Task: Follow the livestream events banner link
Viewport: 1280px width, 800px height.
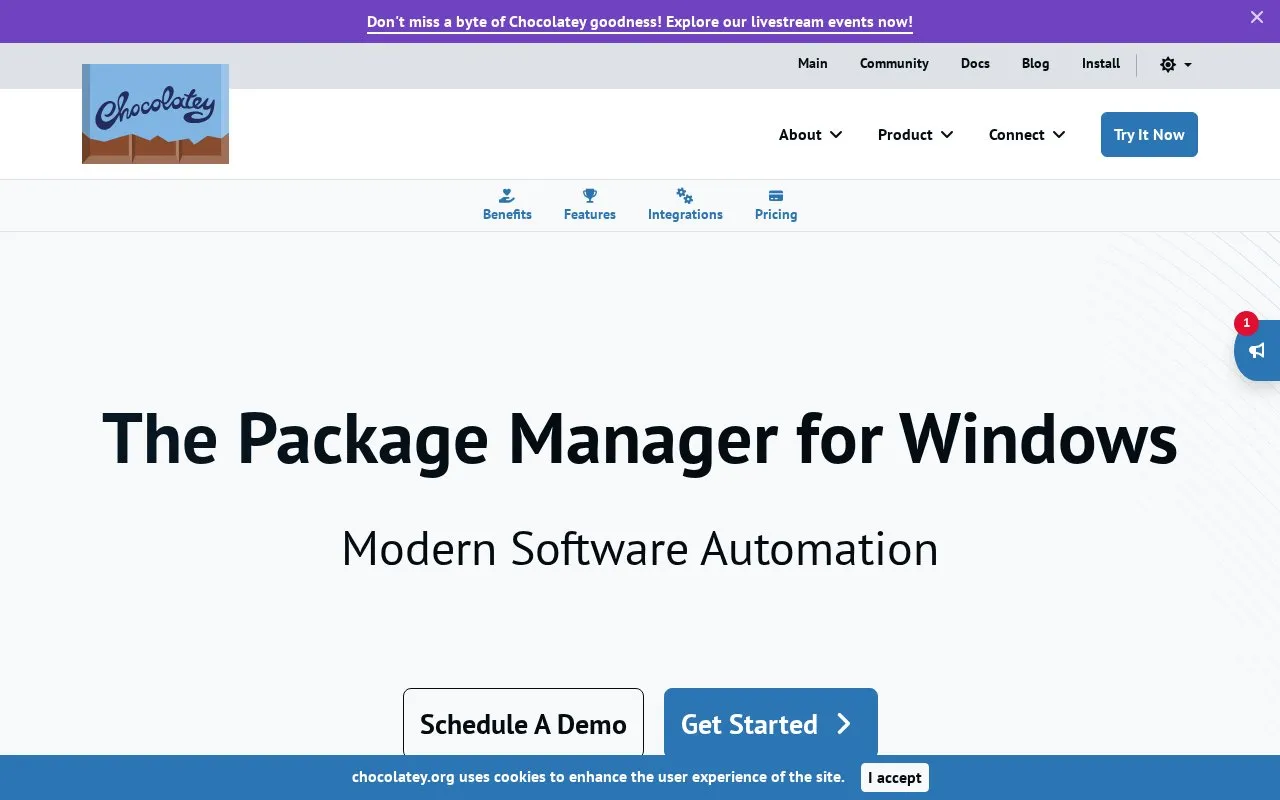Action: tap(640, 22)
